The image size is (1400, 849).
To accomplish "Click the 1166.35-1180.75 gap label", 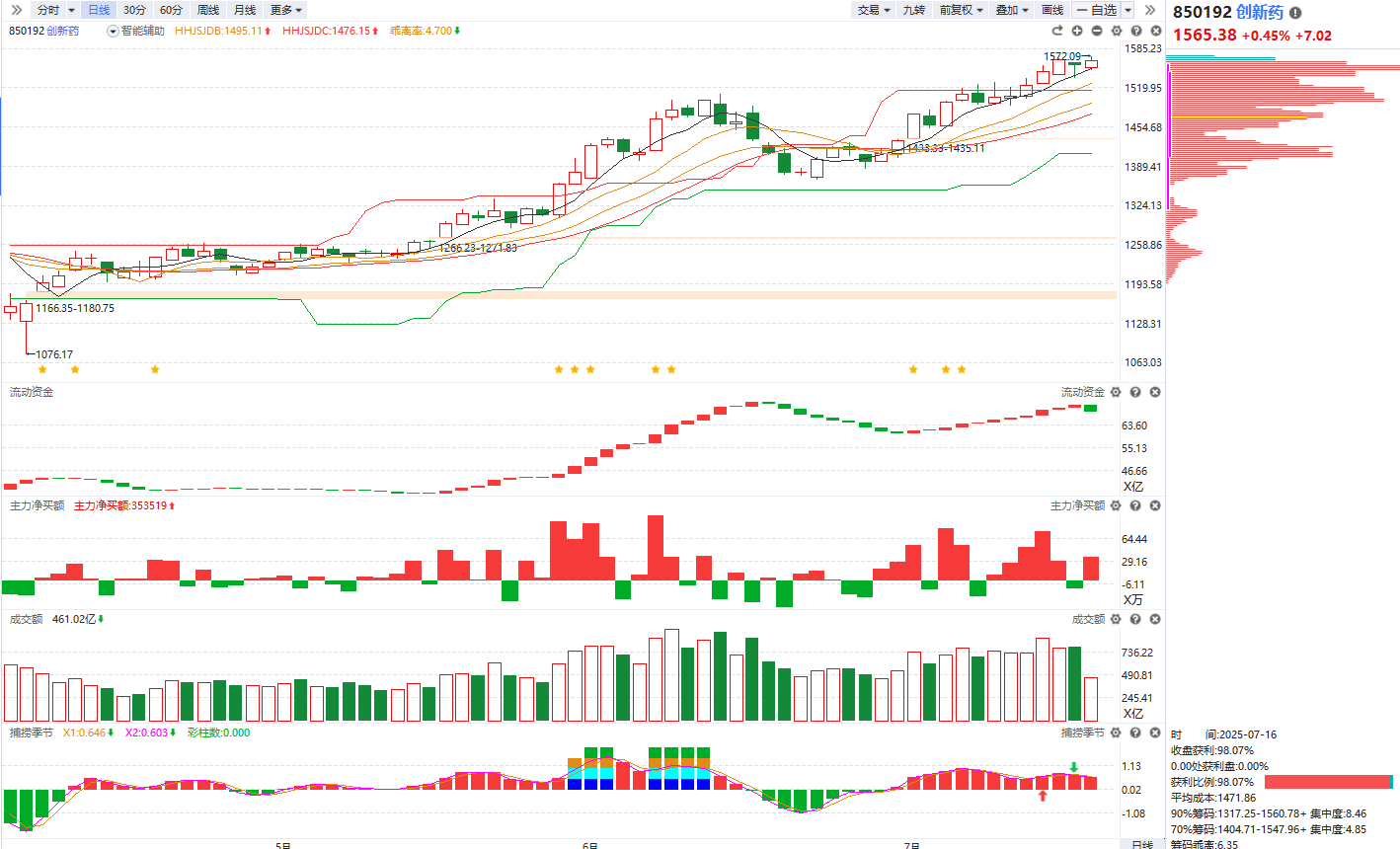I will [x=75, y=308].
